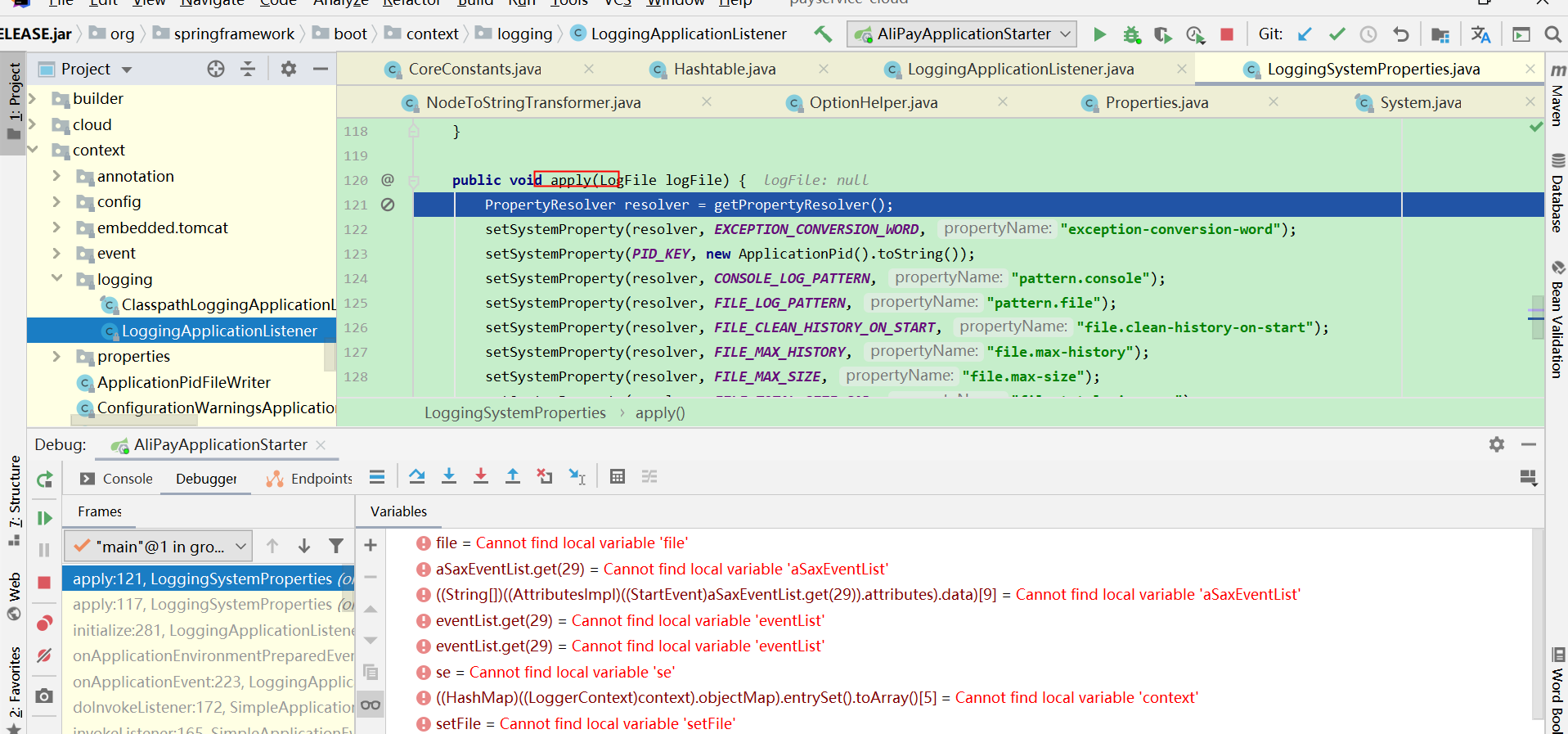Switch to Properties.java tab
The height and width of the screenshot is (734, 1568).
pos(1157,103)
